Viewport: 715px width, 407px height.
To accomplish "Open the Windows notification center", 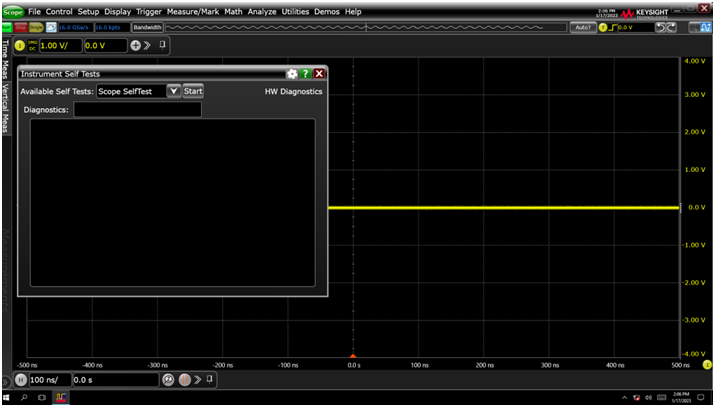I will pos(701,398).
